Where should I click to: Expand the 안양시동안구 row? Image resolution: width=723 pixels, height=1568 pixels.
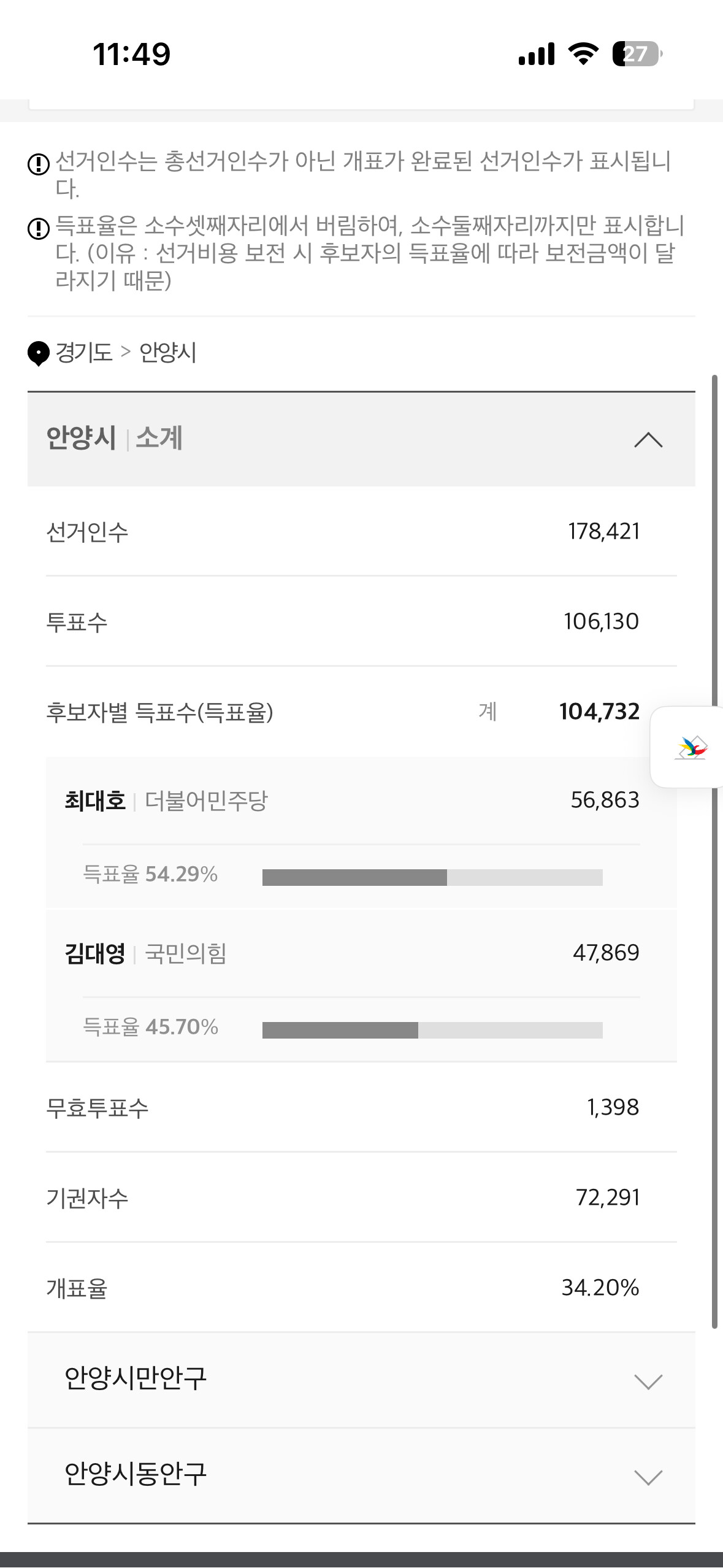(x=361, y=1475)
